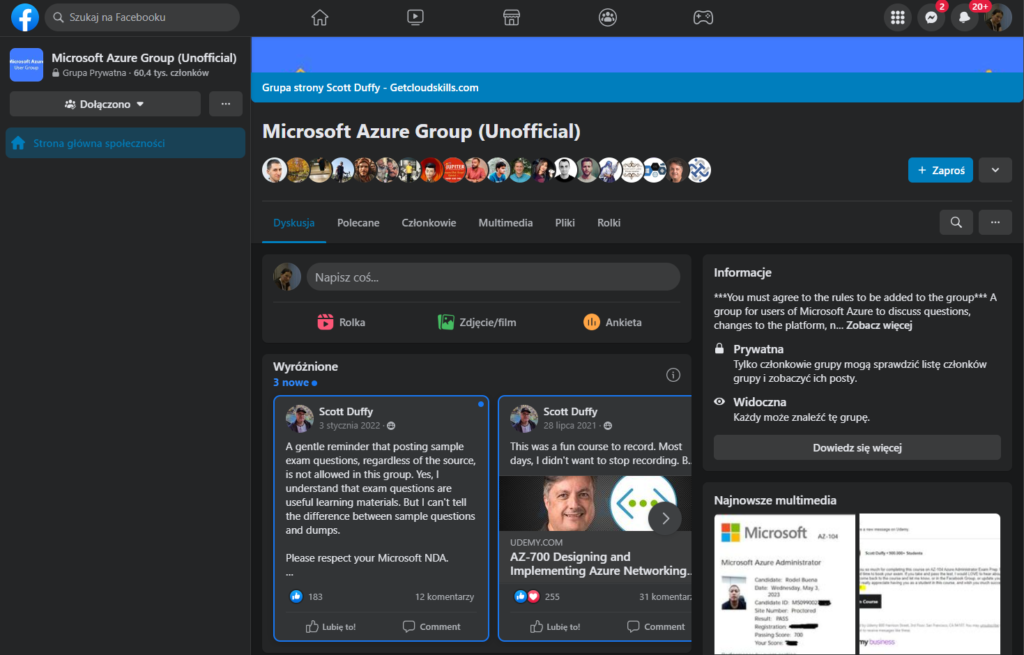Comment on the AZ-700 course post

click(x=656, y=626)
